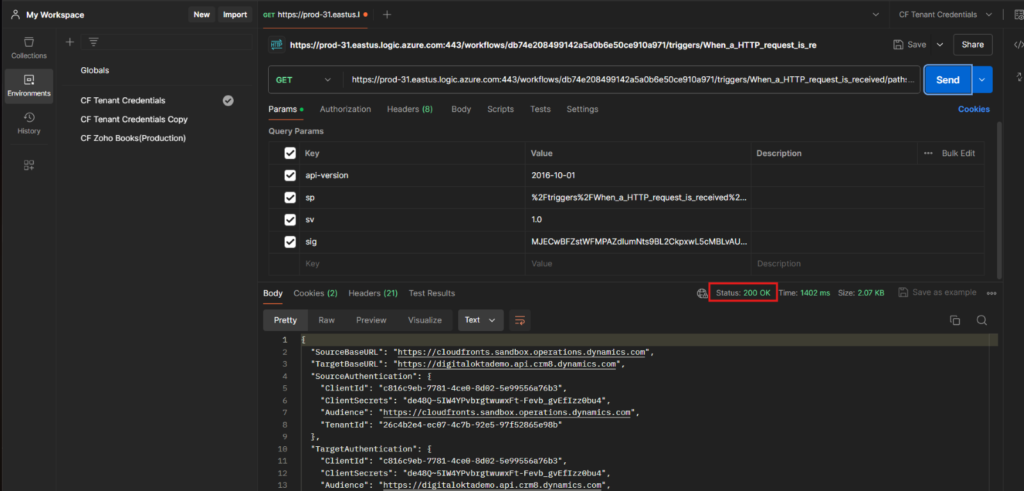Switch to response Cookies (2) tab

pyautogui.click(x=315, y=293)
